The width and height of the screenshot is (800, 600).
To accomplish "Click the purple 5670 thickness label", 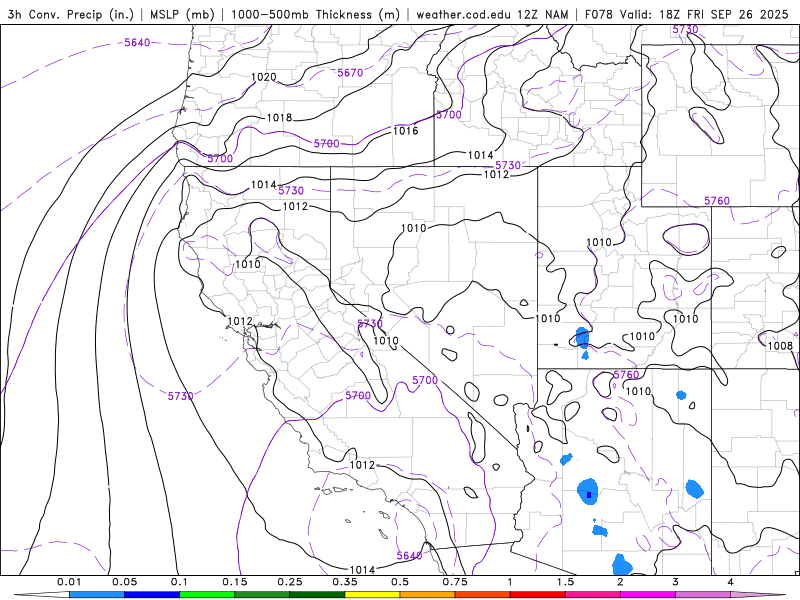I will coord(350,73).
